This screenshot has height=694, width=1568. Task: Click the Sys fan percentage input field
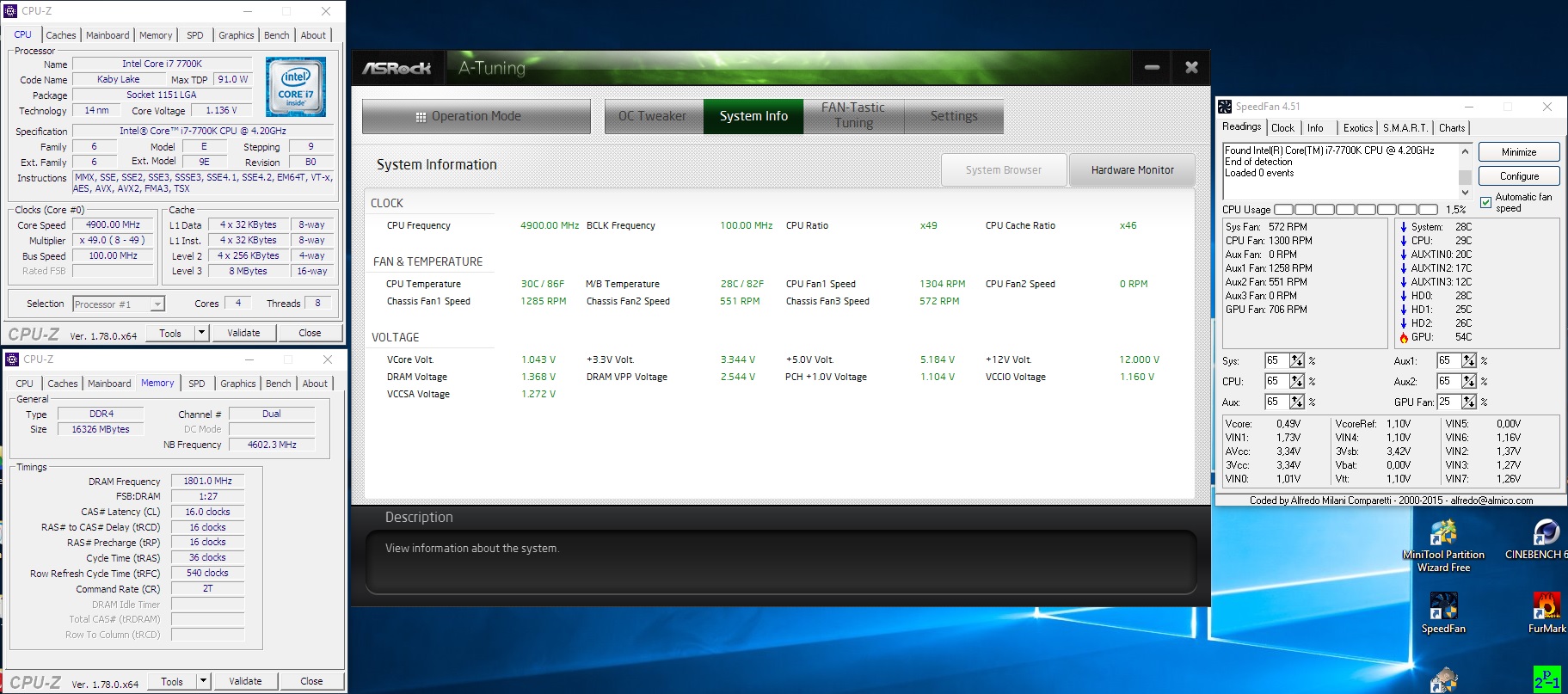tap(1276, 360)
